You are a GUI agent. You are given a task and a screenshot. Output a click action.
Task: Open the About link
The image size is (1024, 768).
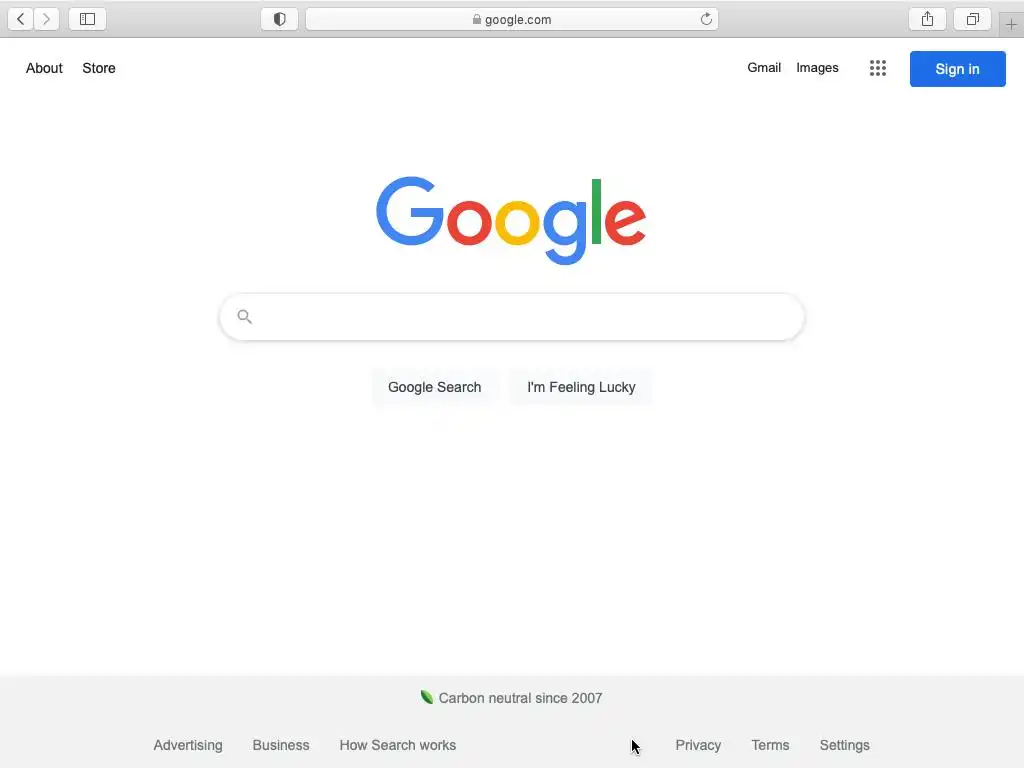coord(44,68)
